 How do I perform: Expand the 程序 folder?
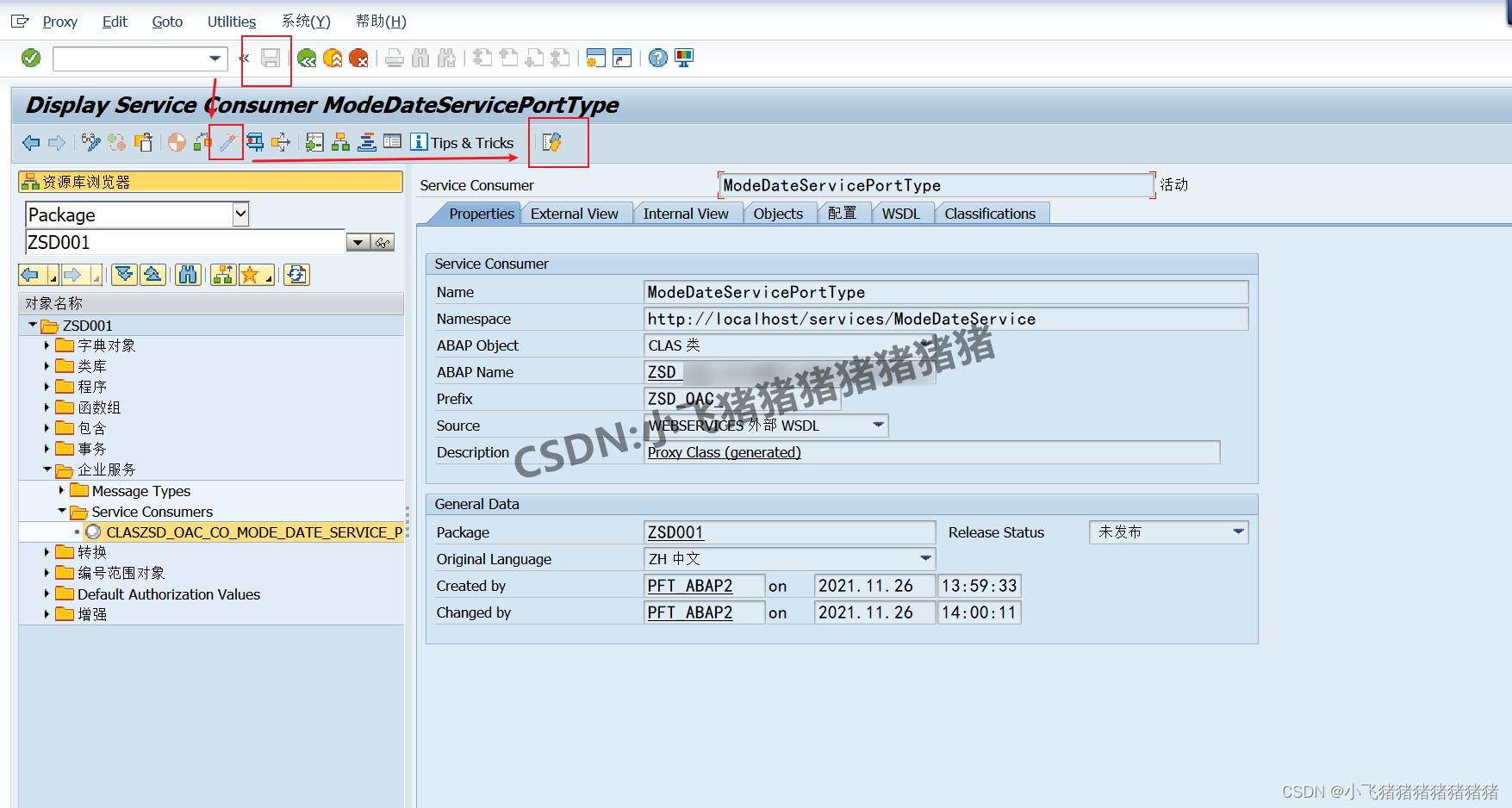point(47,387)
